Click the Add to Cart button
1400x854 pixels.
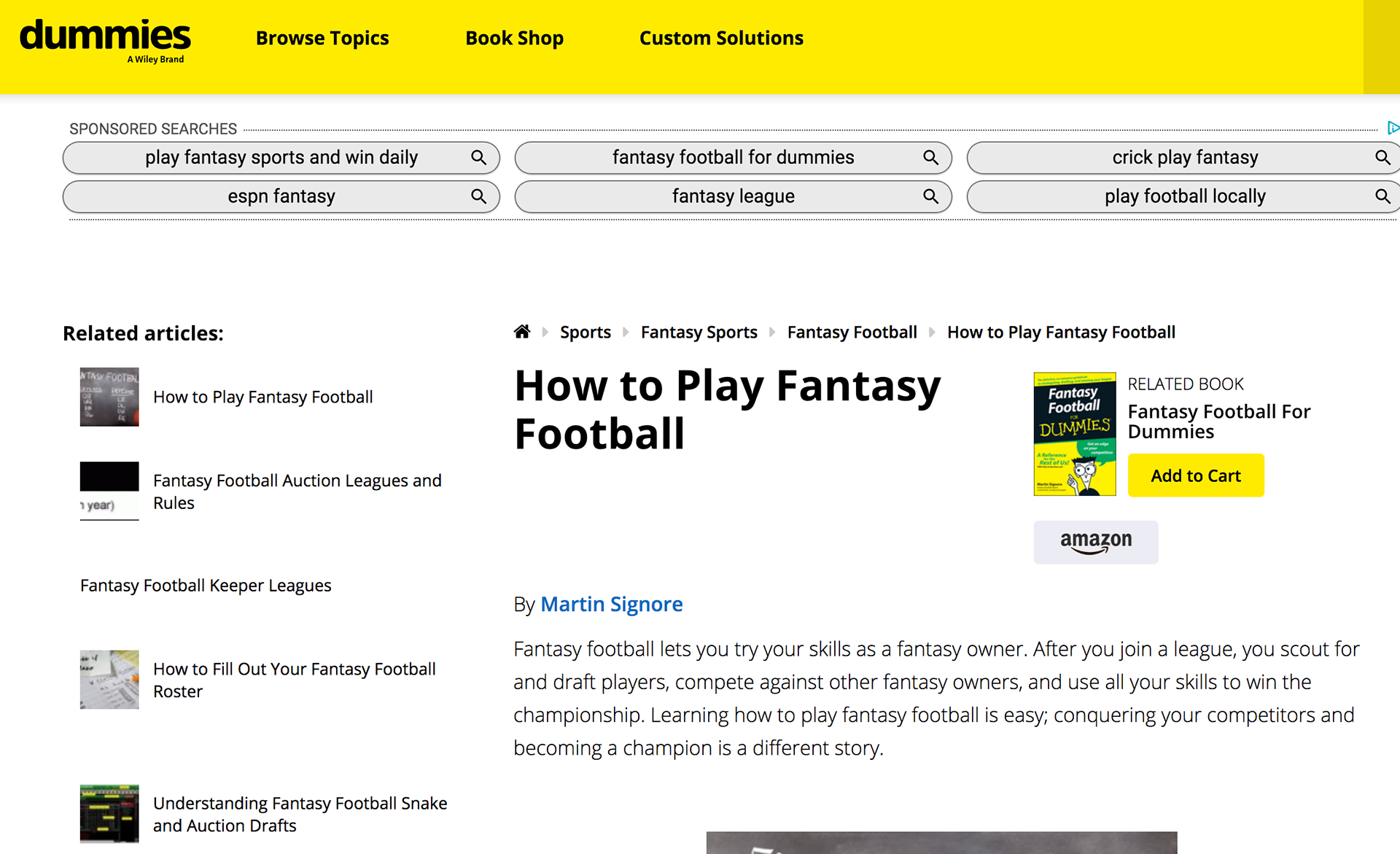click(1196, 475)
